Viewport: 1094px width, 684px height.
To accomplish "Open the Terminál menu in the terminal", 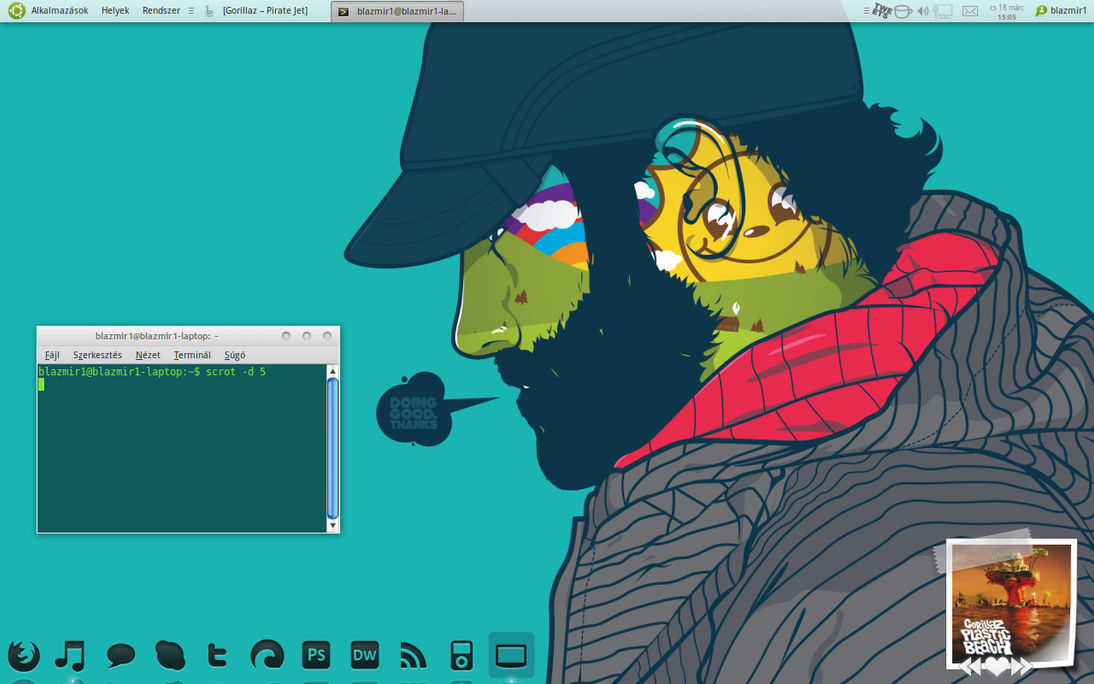I will click(193, 355).
